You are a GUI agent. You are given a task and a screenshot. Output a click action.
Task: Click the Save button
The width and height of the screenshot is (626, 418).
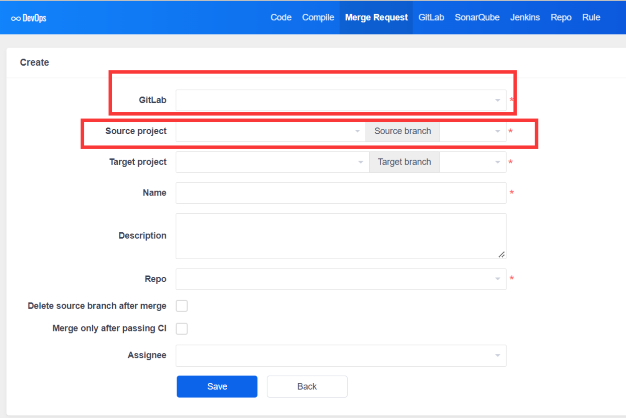(217, 386)
